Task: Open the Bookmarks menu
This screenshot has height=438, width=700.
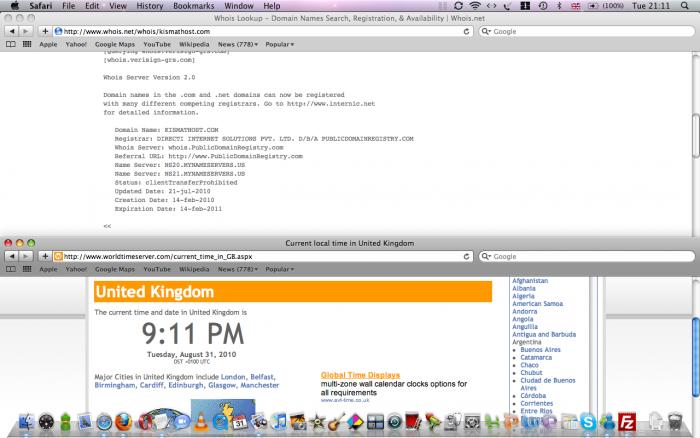Action: coord(194,6)
